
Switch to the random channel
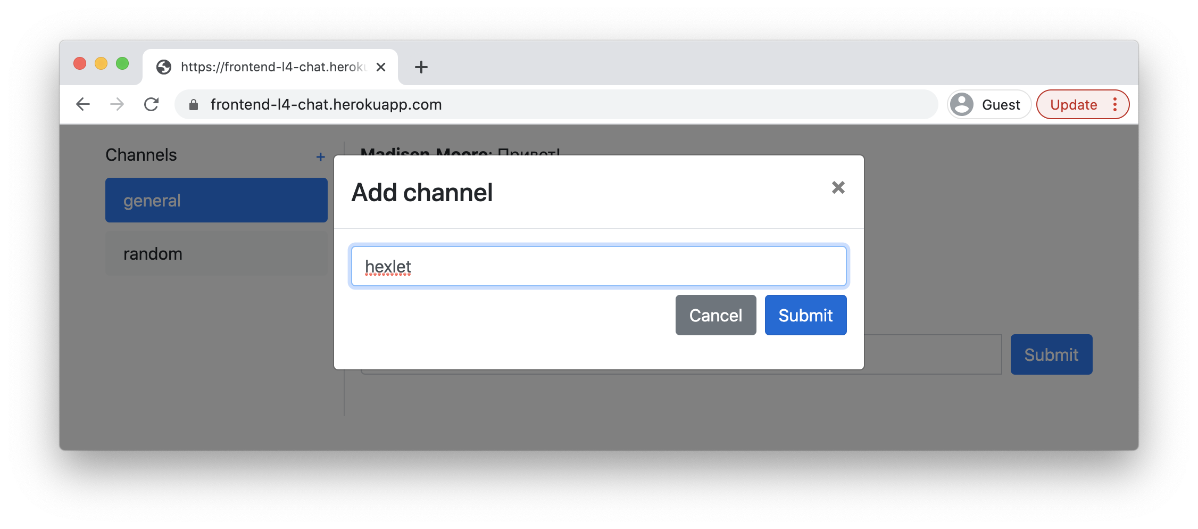[x=216, y=254]
